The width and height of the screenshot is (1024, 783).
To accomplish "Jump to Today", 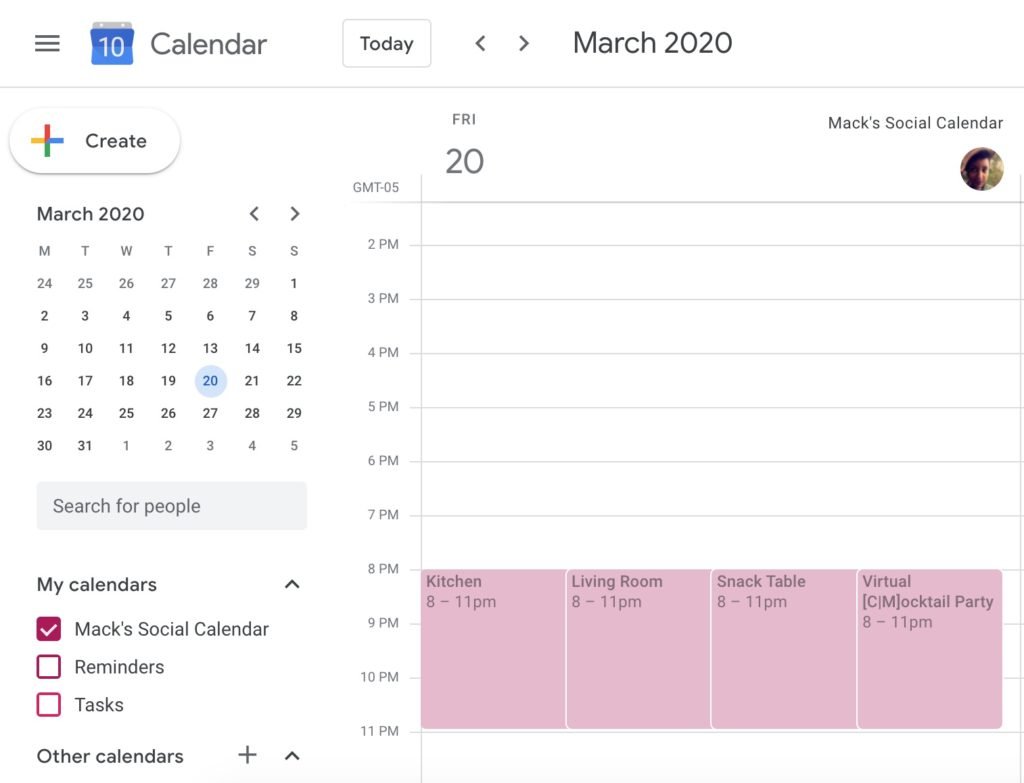I will click(387, 44).
